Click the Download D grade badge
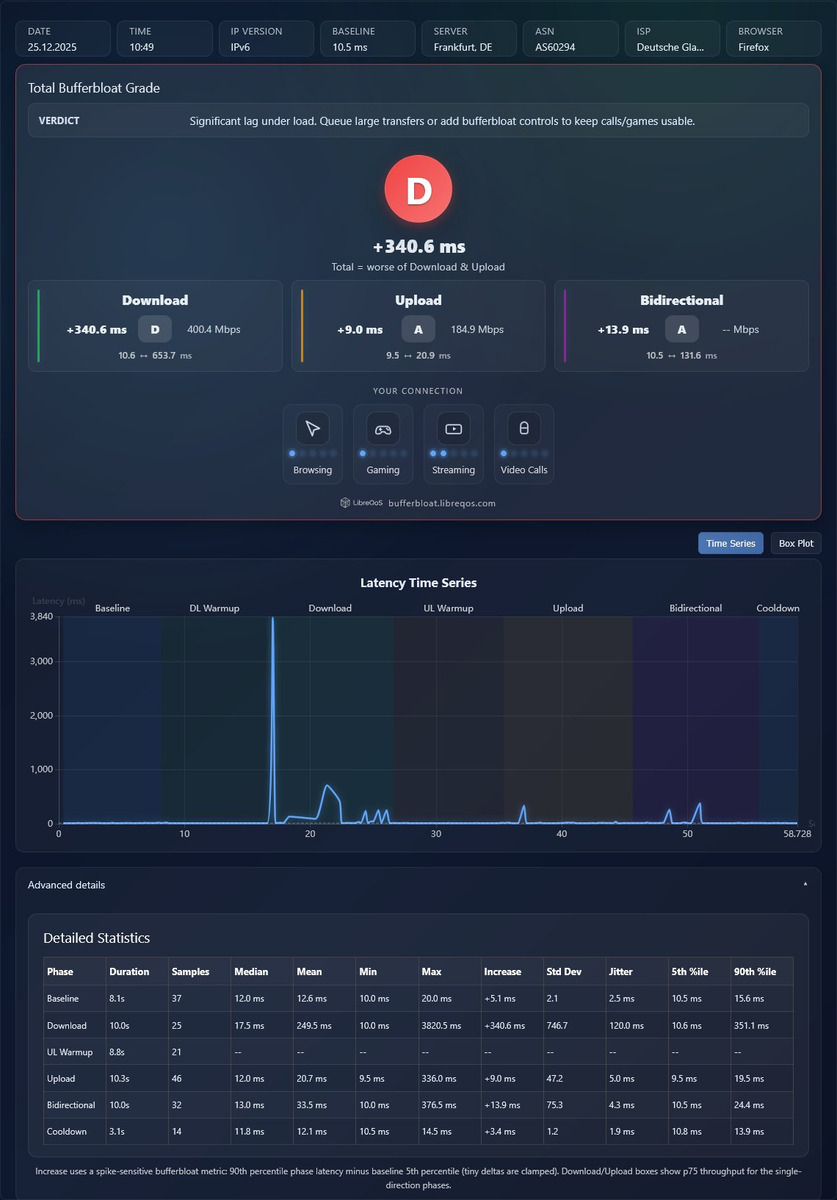 (155, 329)
